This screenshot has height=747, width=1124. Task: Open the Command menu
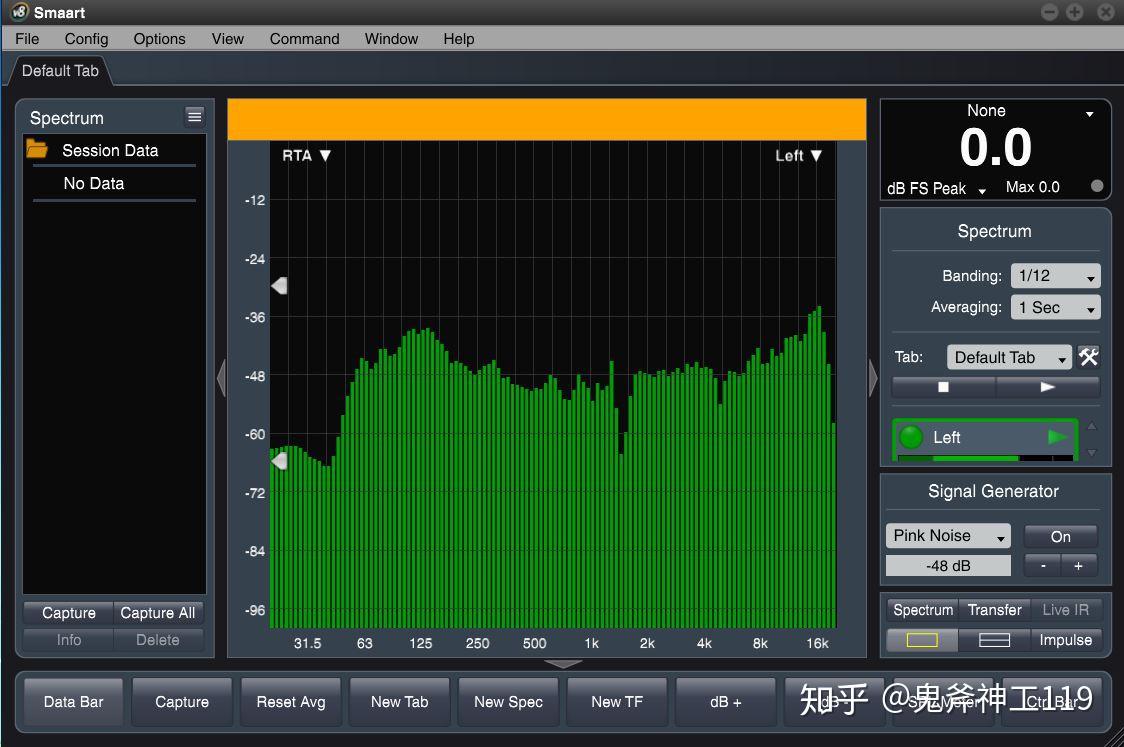[x=304, y=39]
